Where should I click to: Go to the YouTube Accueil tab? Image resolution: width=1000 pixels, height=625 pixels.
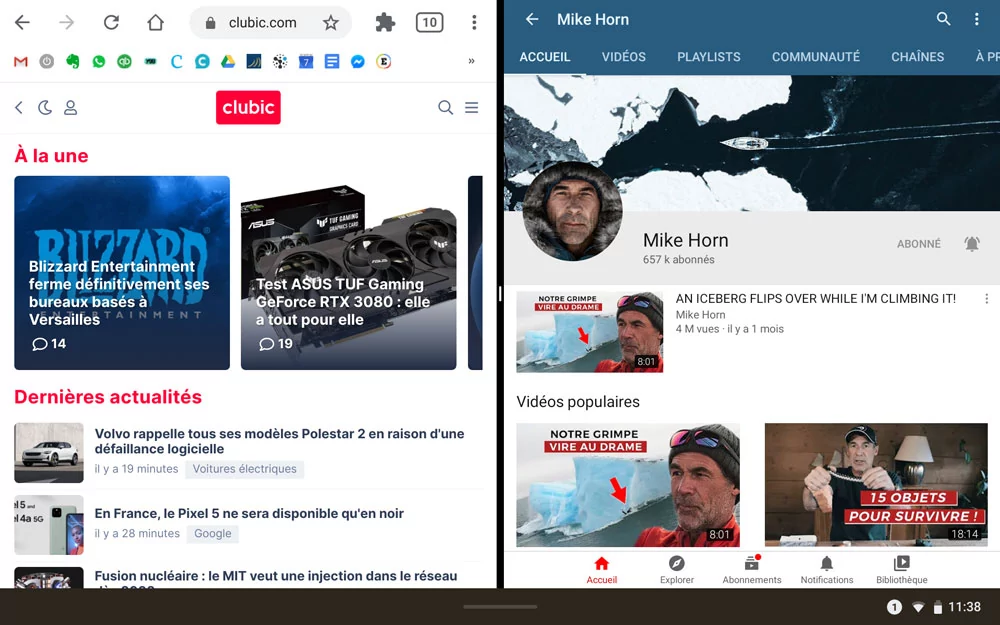601,570
